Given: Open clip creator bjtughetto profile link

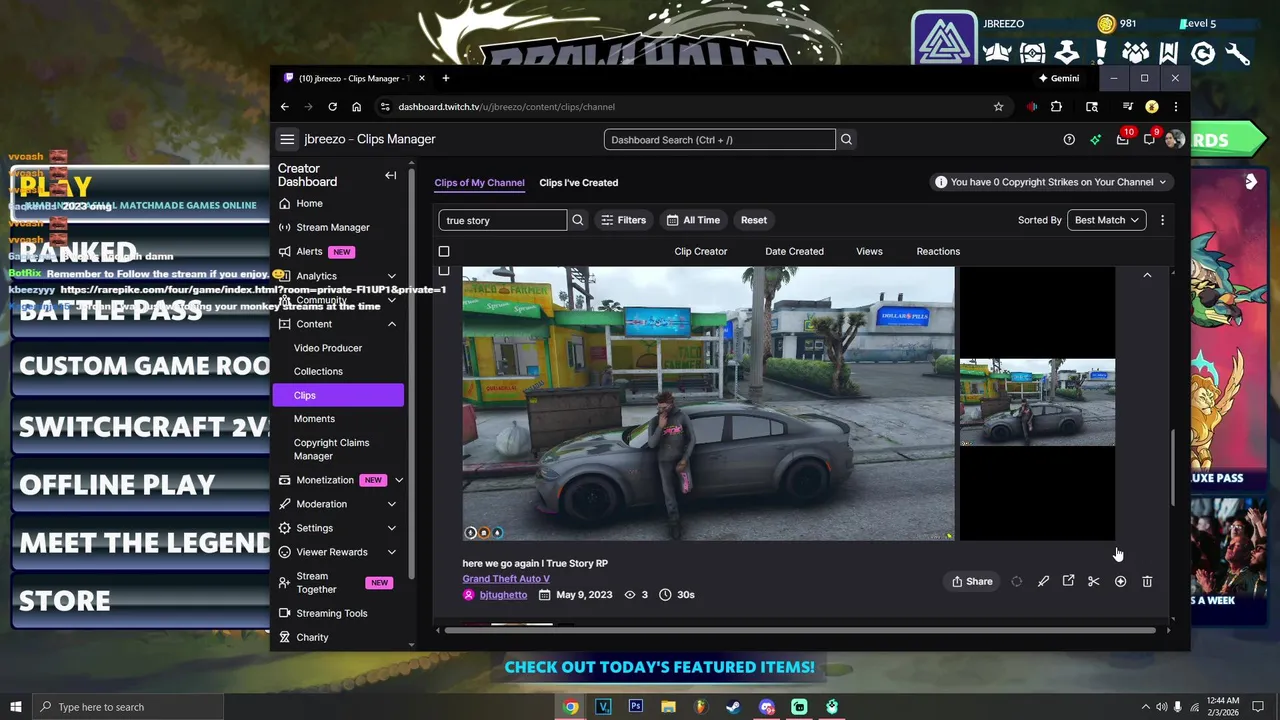Looking at the screenshot, I should 503,595.
